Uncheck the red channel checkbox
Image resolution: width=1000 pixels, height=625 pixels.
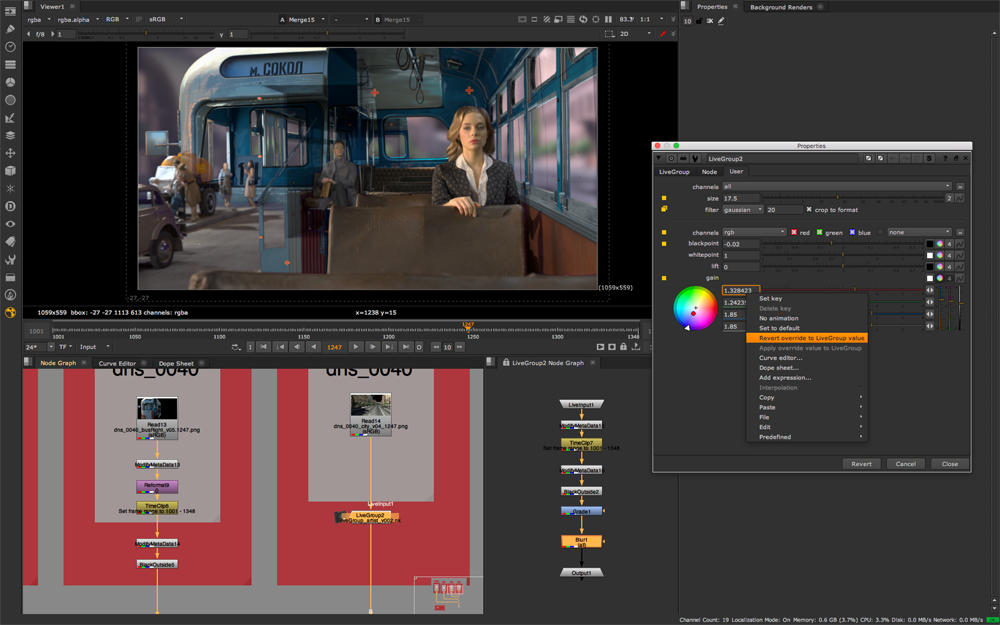tap(795, 232)
